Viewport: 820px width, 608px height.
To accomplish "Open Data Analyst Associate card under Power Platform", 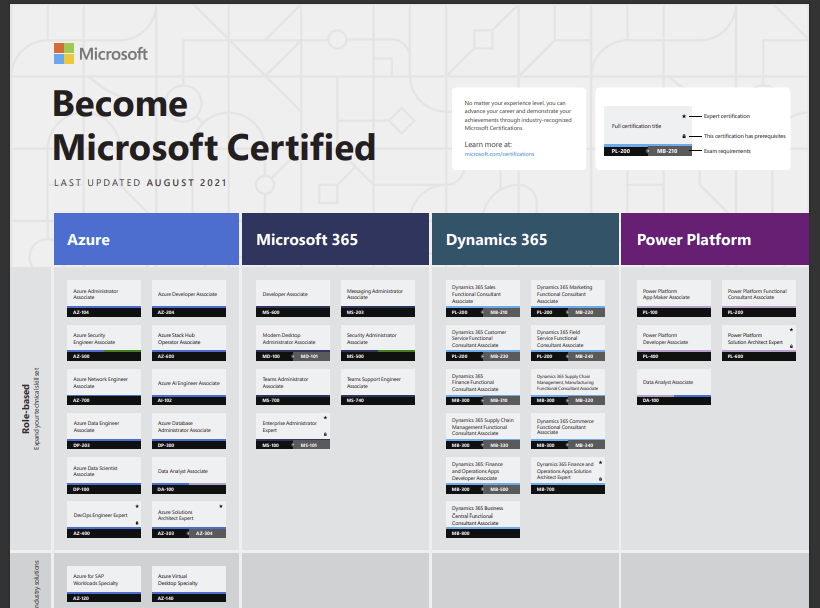I will click(674, 387).
